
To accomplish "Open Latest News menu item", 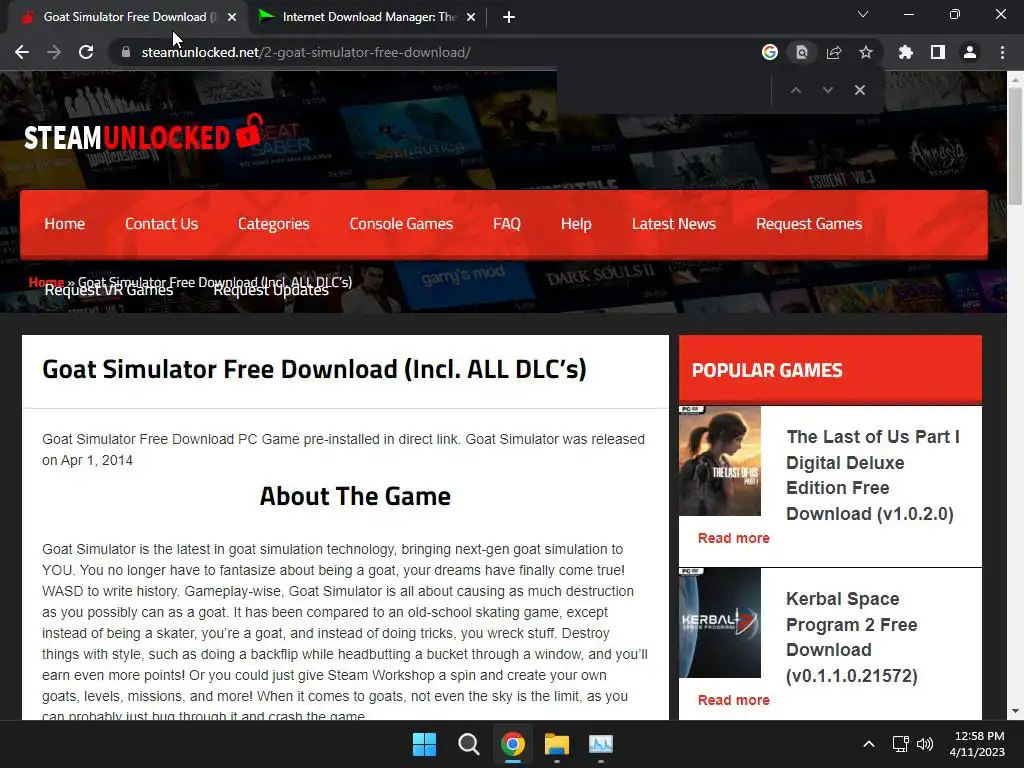I will [x=674, y=224].
